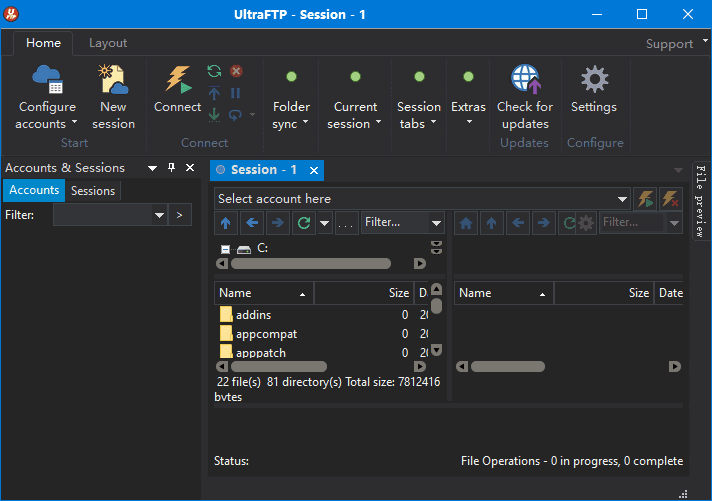Viewport: 712px width, 501px height.
Task: Click disconnect icon beside account selector
Action: (670, 199)
